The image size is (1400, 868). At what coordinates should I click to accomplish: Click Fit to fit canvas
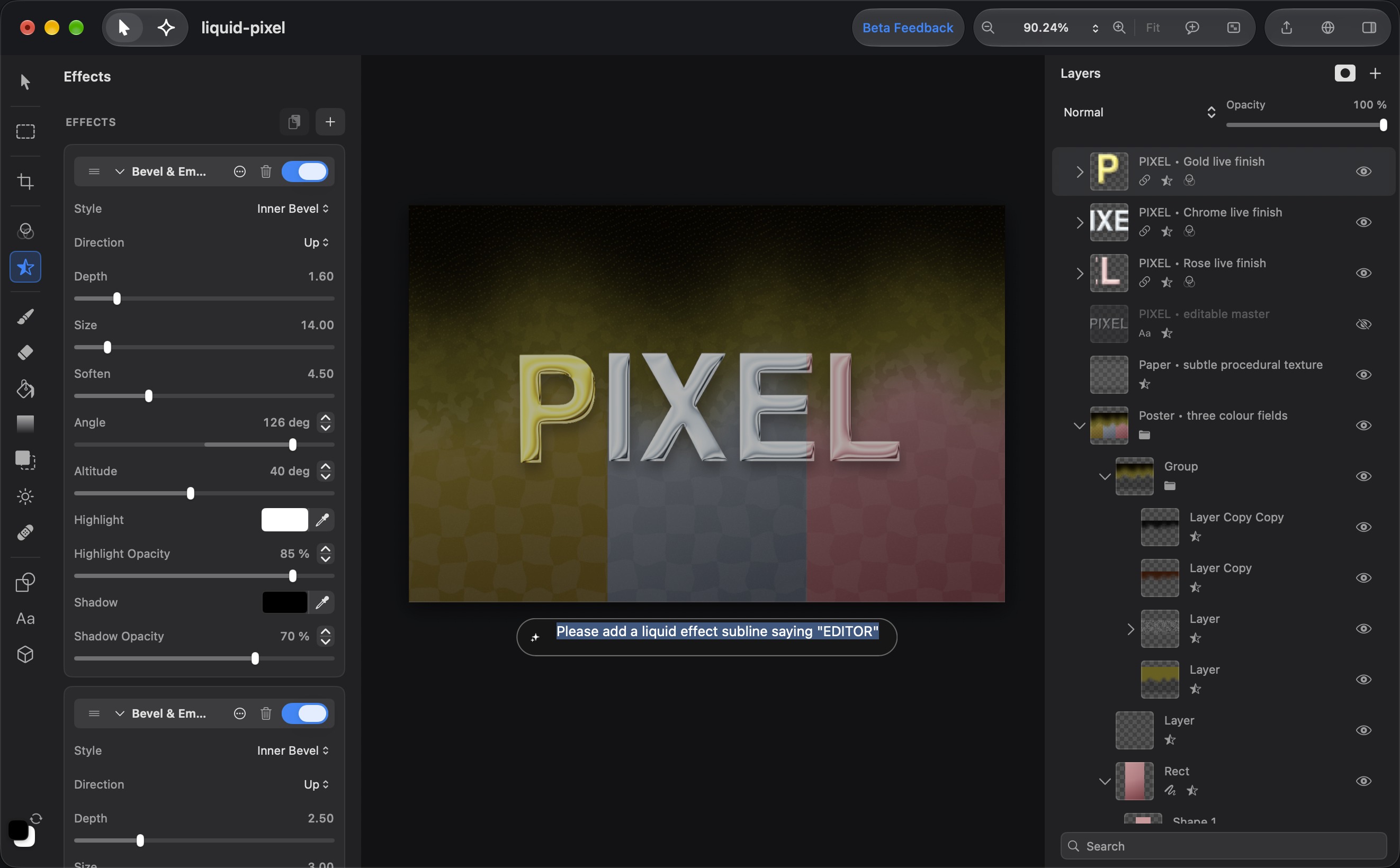[x=1153, y=28]
